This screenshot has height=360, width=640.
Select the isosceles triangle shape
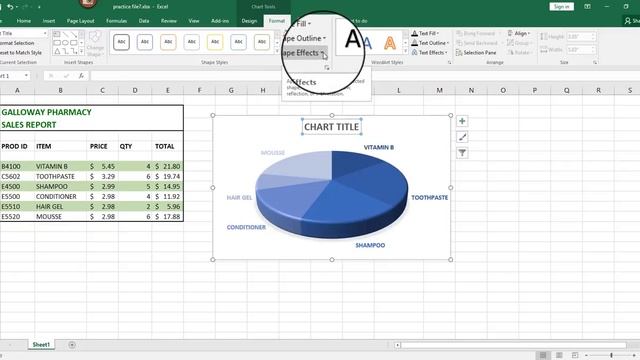[57, 51]
